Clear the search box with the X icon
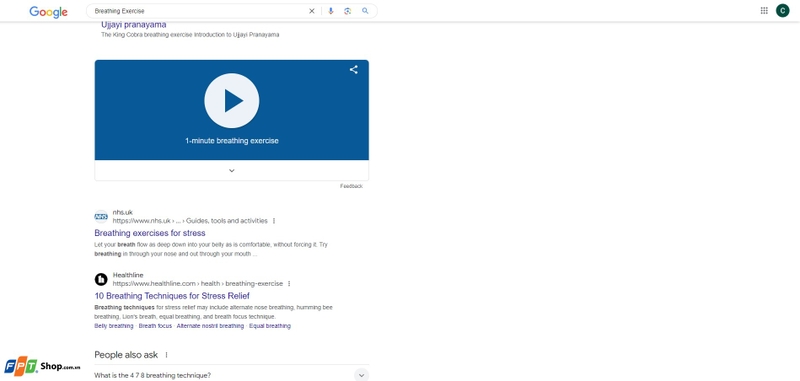The height and width of the screenshot is (381, 800). pyautogui.click(x=312, y=11)
